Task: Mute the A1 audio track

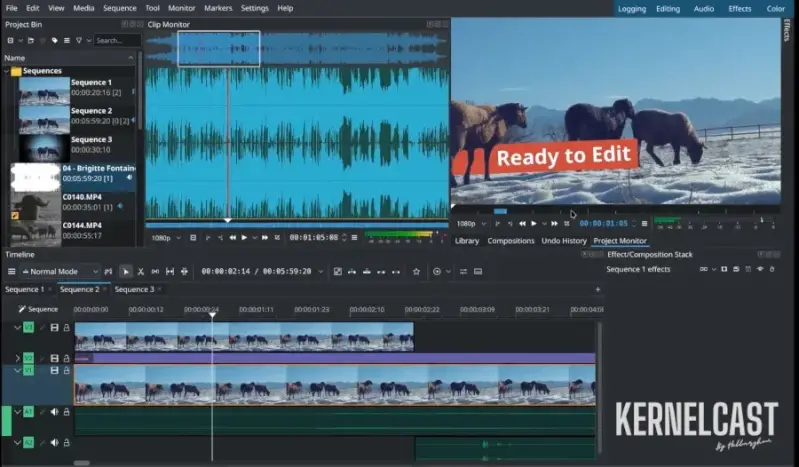Action: pyautogui.click(x=54, y=411)
